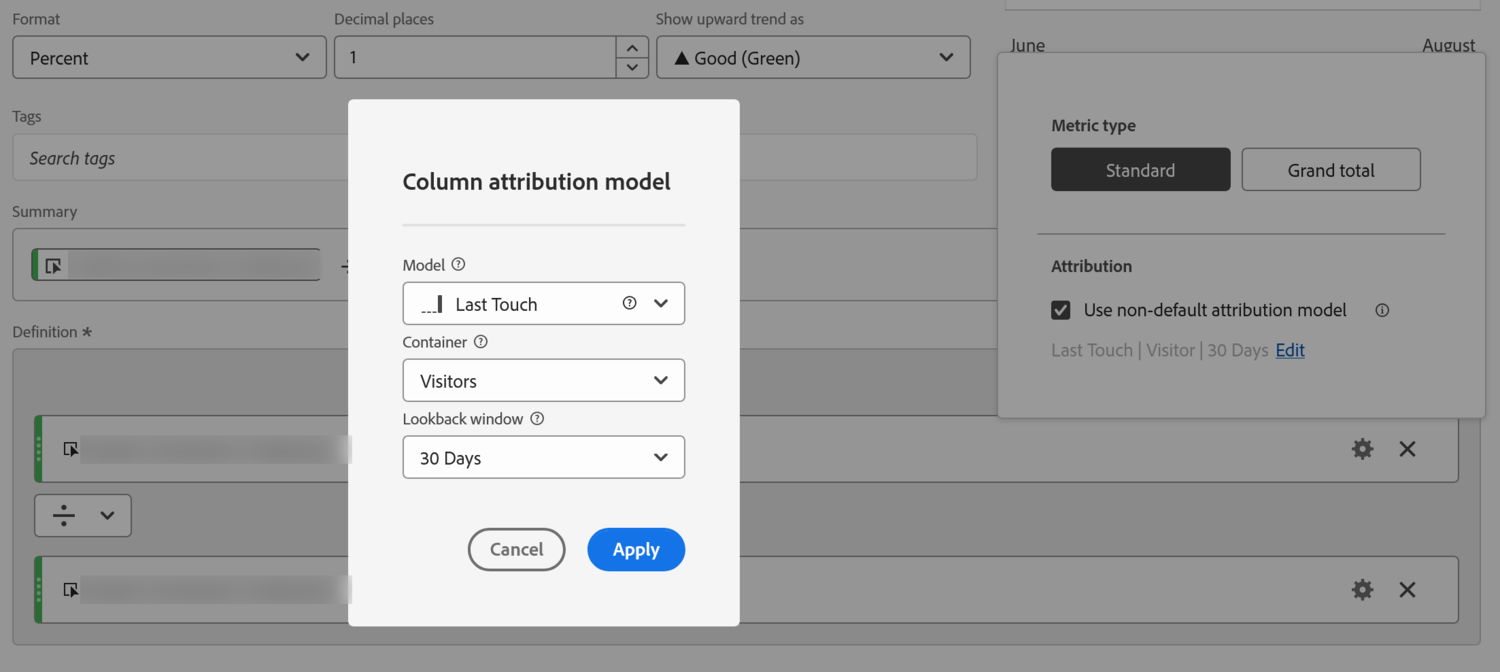
Task: Click the Last Touch | Visitor | 30 Days text
Action: (x=1160, y=350)
